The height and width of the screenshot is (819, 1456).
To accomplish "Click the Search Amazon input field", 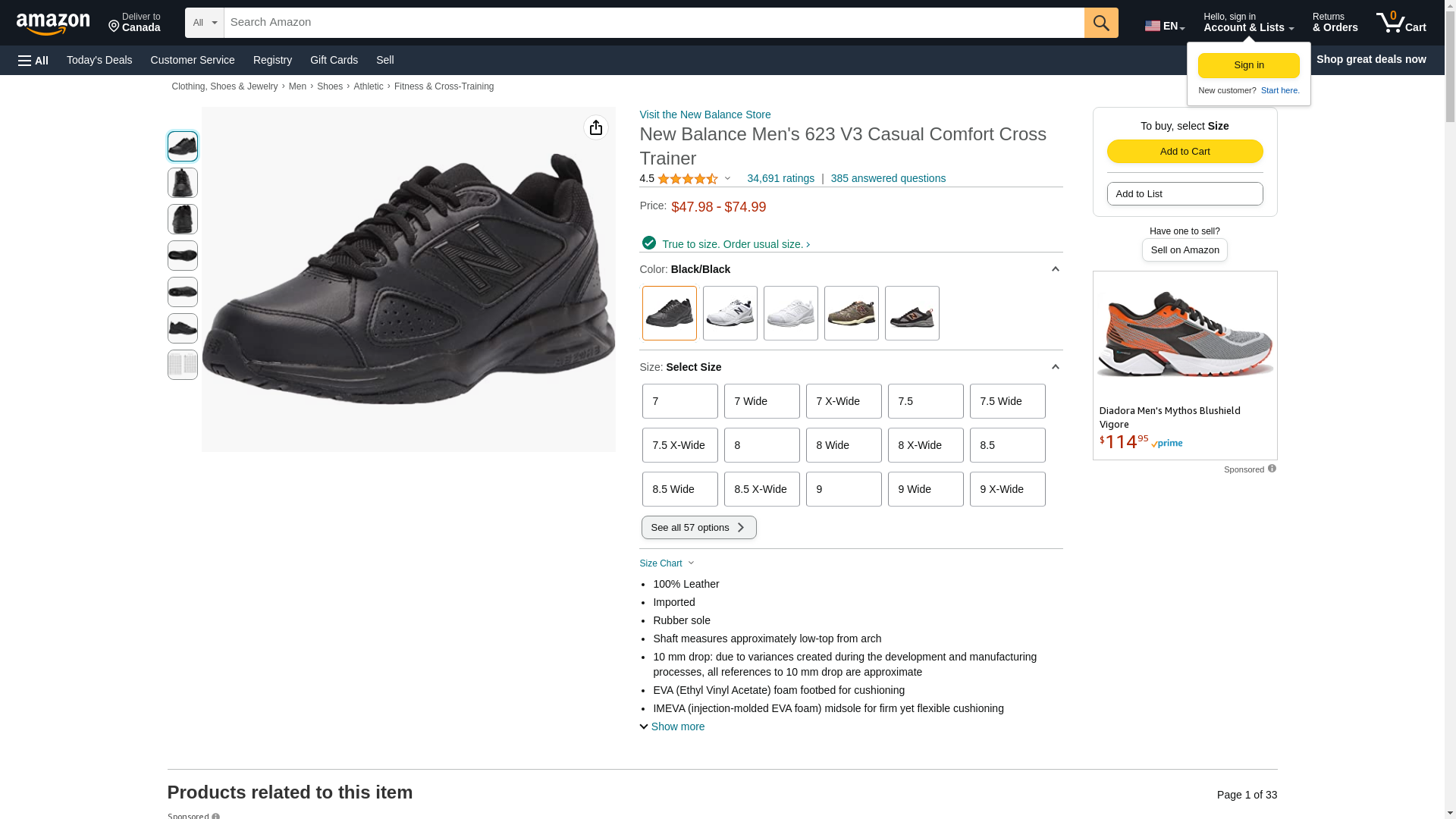I will [x=654, y=23].
